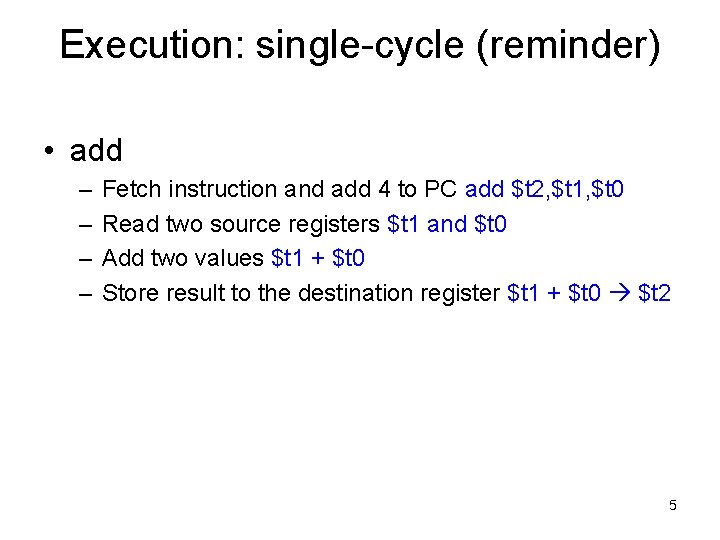Screen dimensions: 720x540
Task: Click the round bullet dot before "add"
Action: click(x=48, y=152)
